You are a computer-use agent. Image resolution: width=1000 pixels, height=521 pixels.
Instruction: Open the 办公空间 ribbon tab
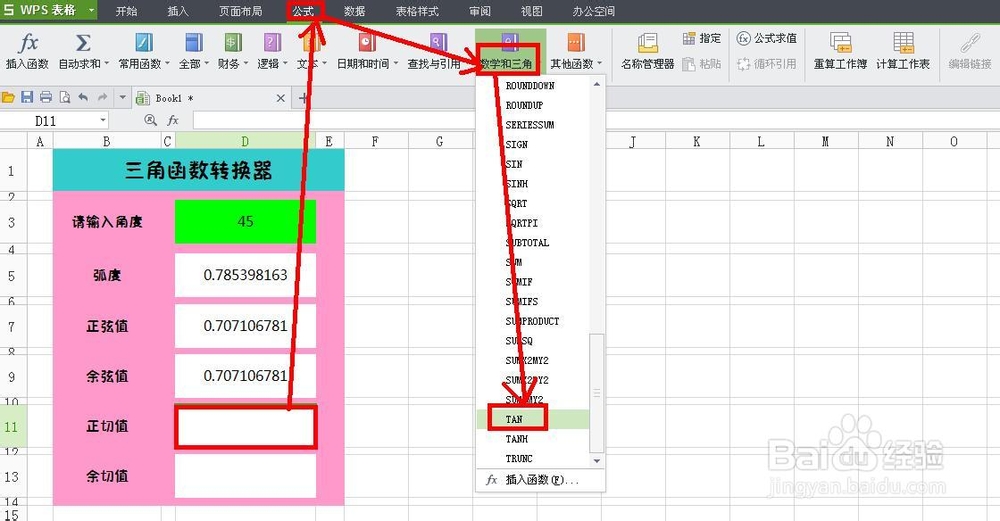(594, 11)
